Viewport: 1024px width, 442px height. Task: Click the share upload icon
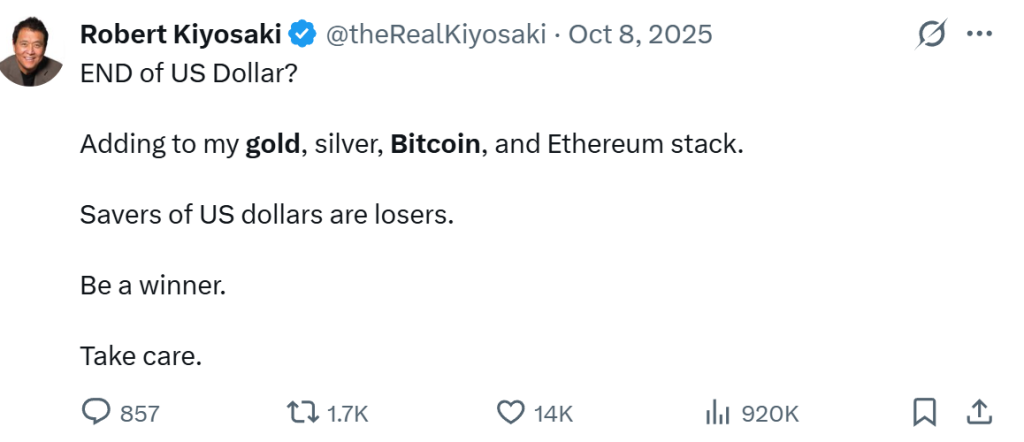tap(979, 411)
